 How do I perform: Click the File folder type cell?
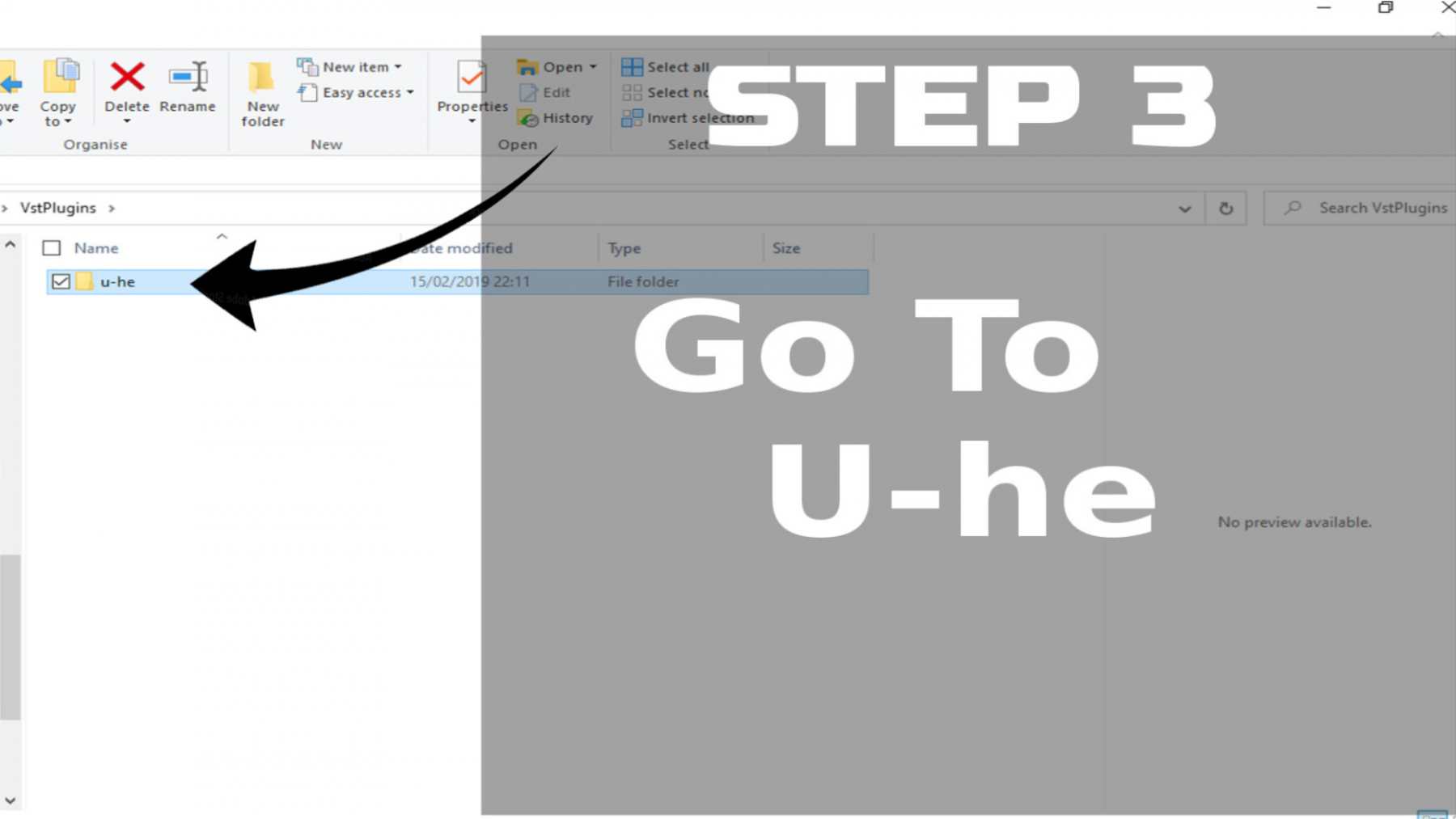[x=644, y=281]
